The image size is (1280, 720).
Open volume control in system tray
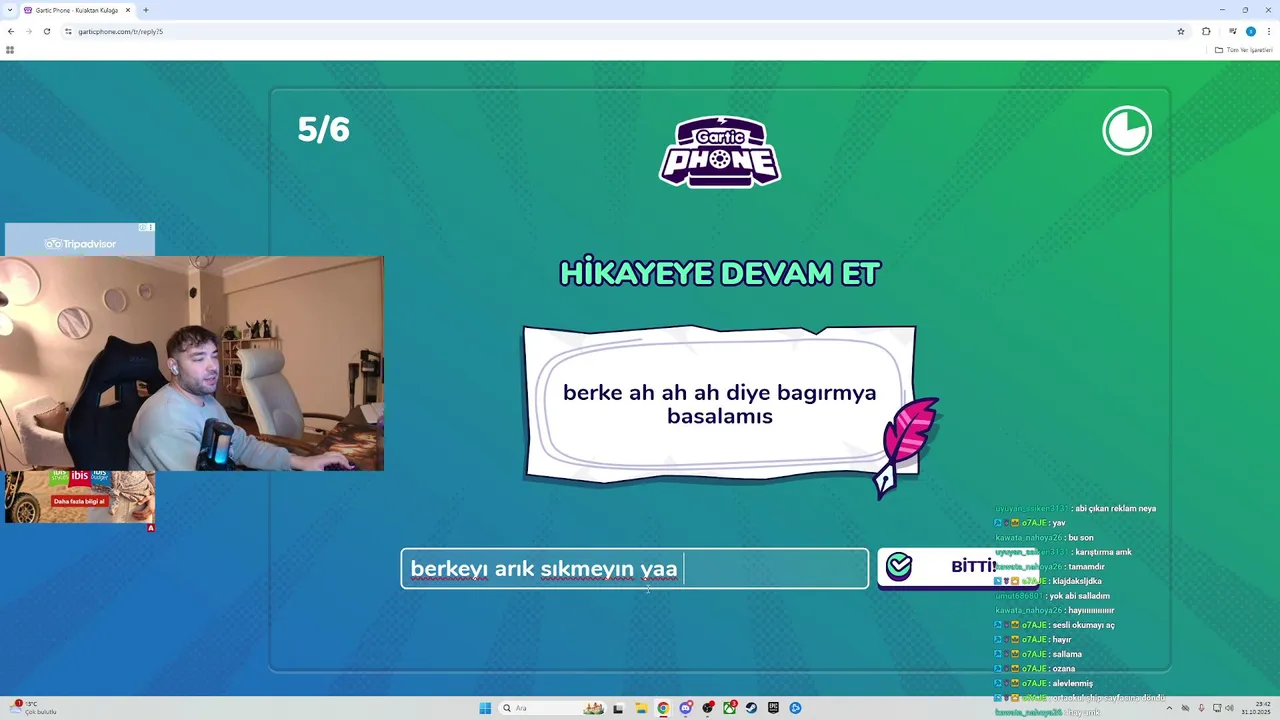point(1229,708)
